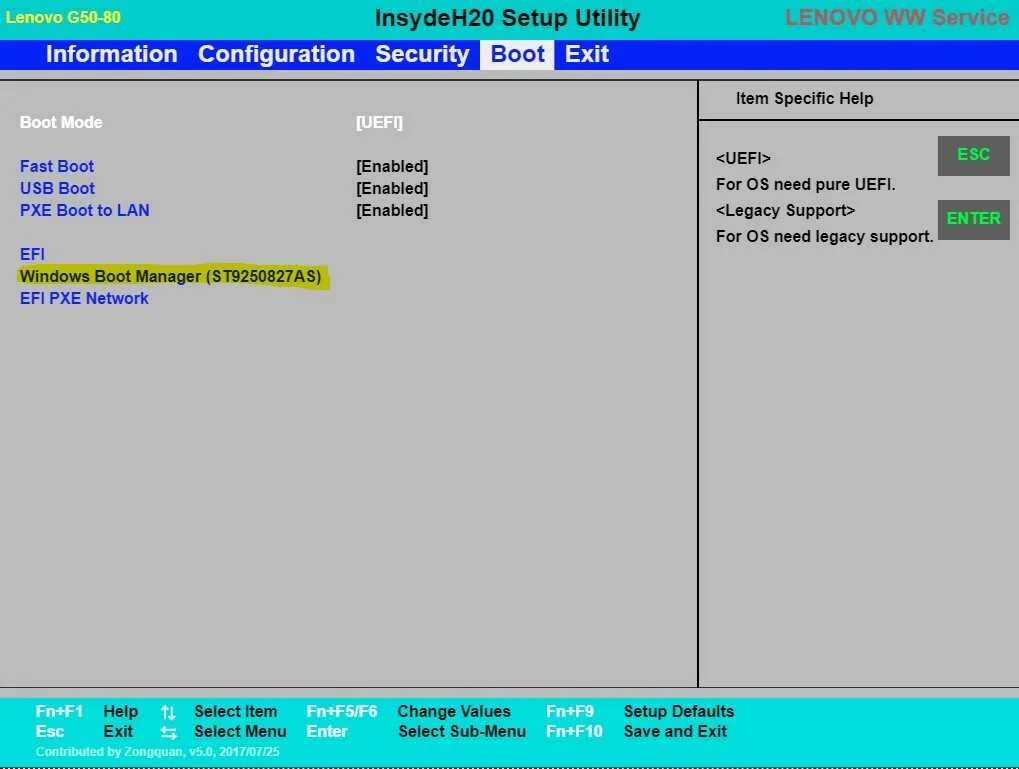This screenshot has width=1019, height=769.
Task: Click the 'Contributed by Zongquan' credit line
Action: click(x=157, y=751)
